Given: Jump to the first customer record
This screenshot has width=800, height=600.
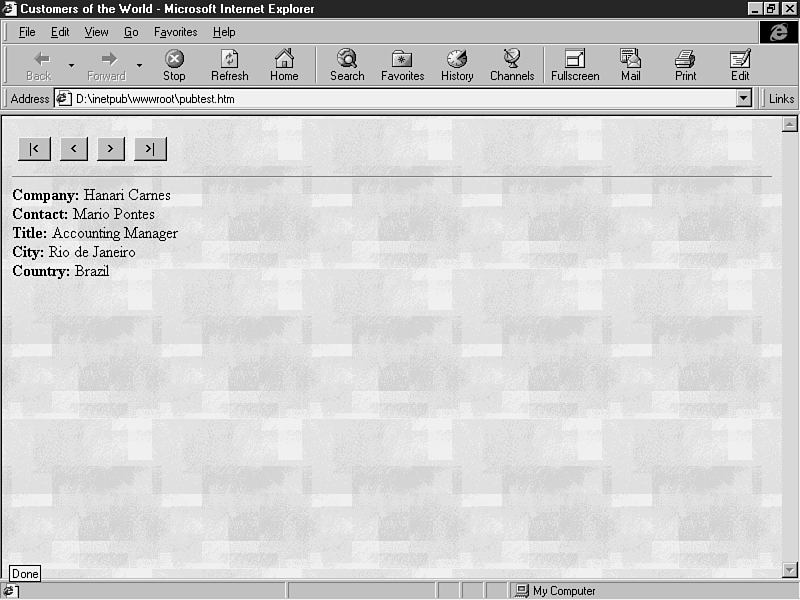Looking at the screenshot, I should pyautogui.click(x=34, y=149).
